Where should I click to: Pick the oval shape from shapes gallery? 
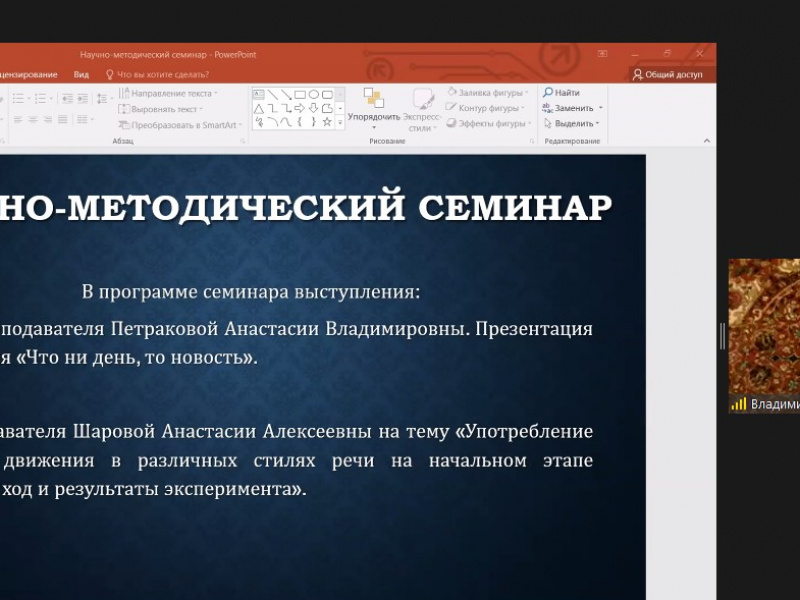(313, 94)
